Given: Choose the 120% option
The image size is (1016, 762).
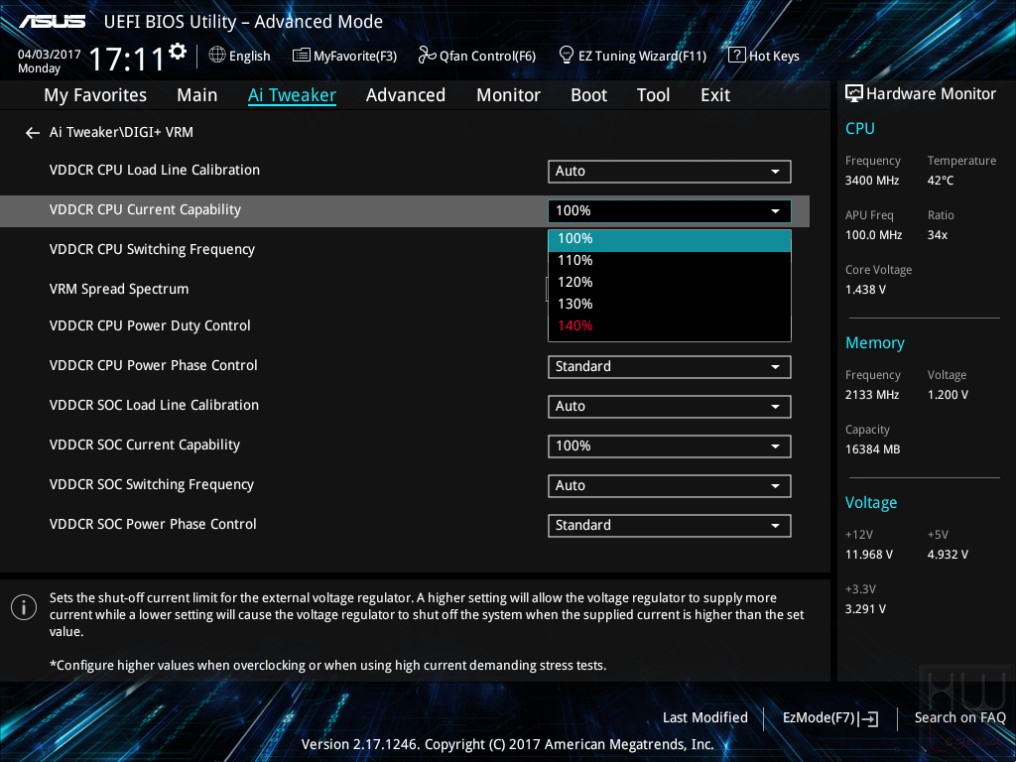Looking at the screenshot, I should coord(669,283).
